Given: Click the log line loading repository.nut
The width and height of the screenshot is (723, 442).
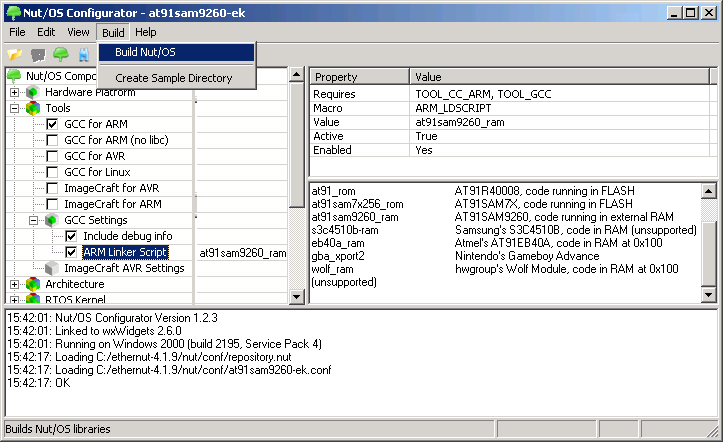Looking at the screenshot, I should pyautogui.click(x=149, y=357).
